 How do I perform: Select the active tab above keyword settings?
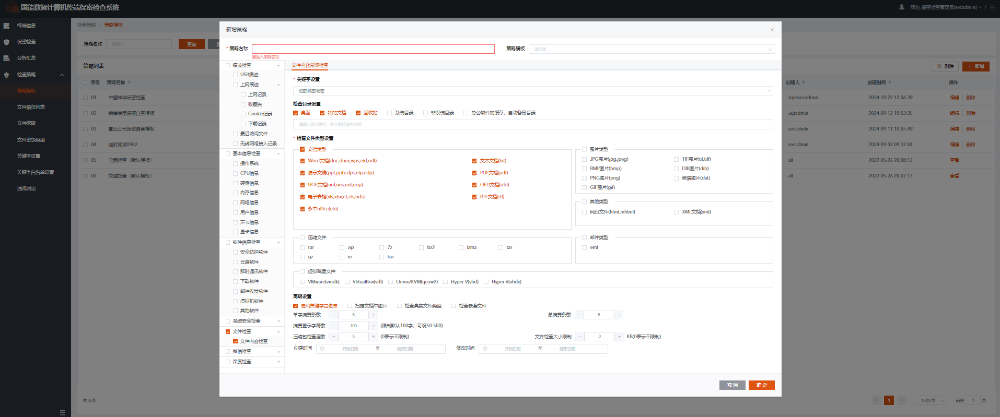[x=309, y=64]
